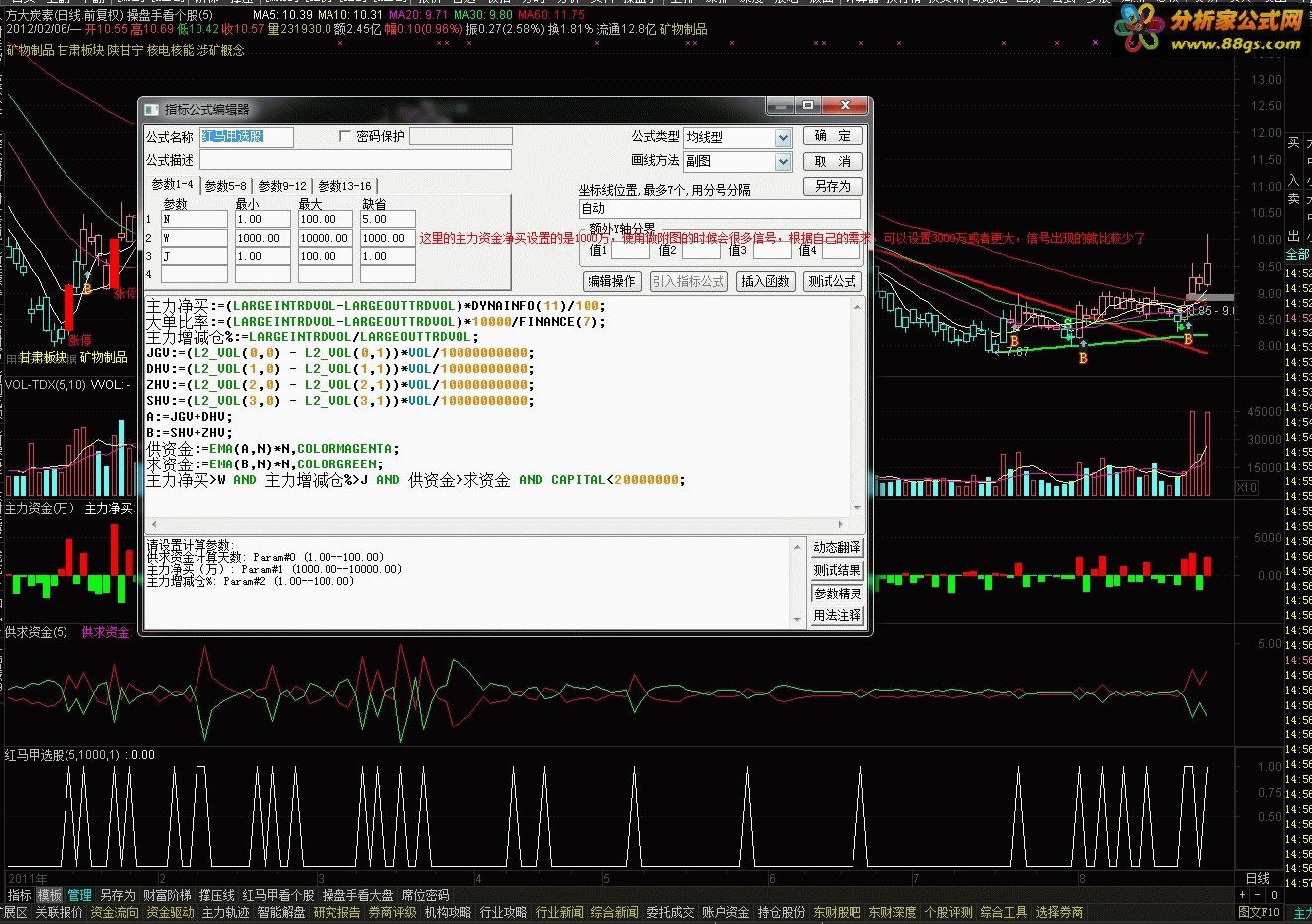
Task: Open the 持仓股份 tab
Action: [x=782, y=912]
